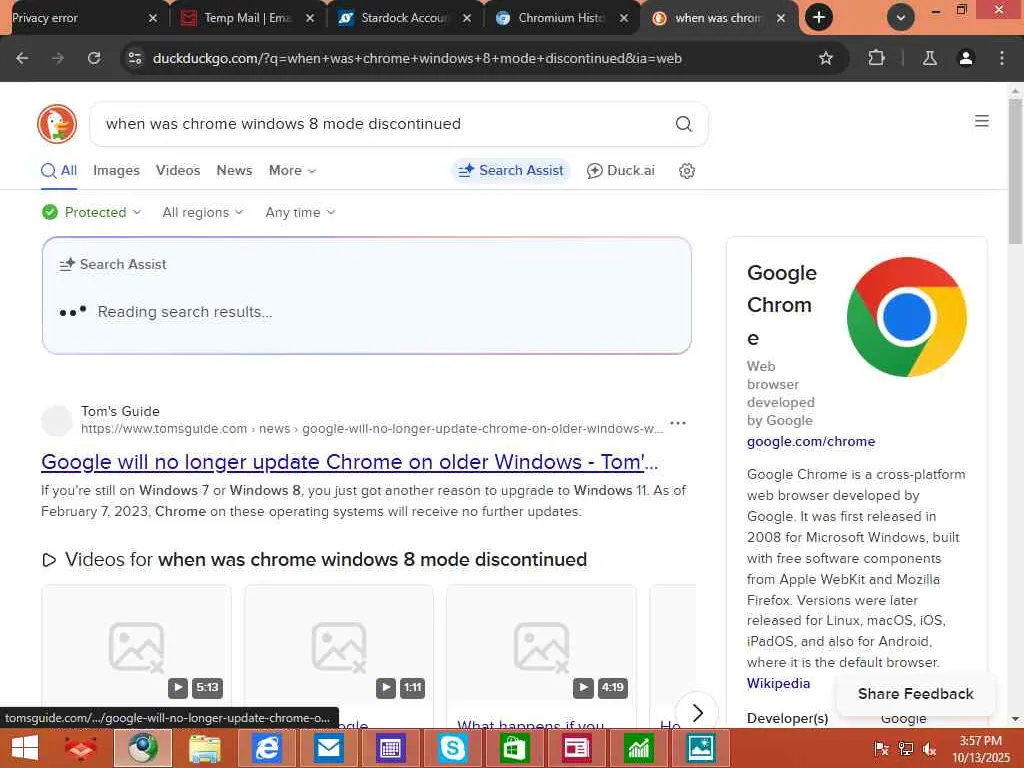Open Chrome Labs flask icon
Viewport: 1024px width, 768px height.
929,58
